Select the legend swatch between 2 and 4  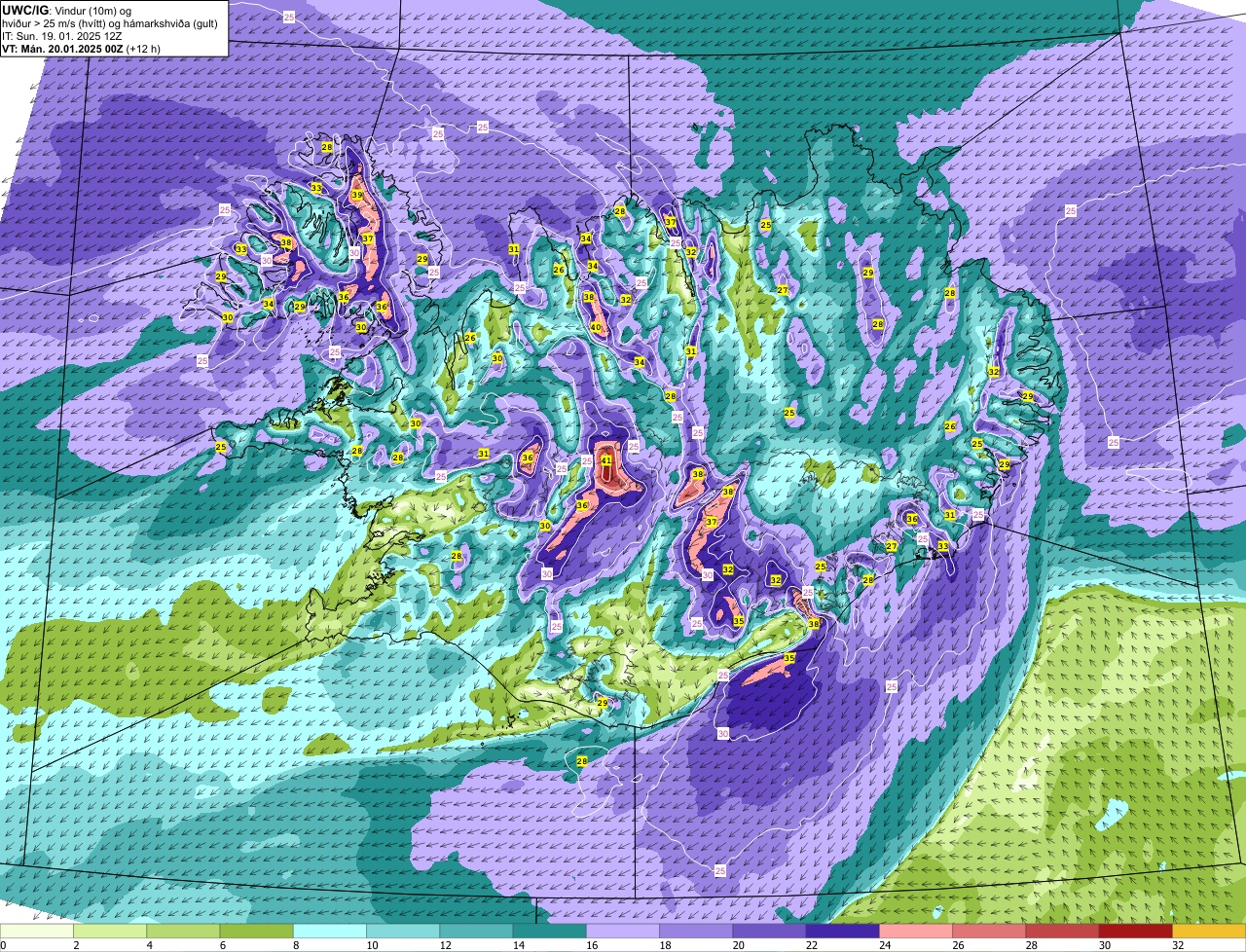(110, 932)
